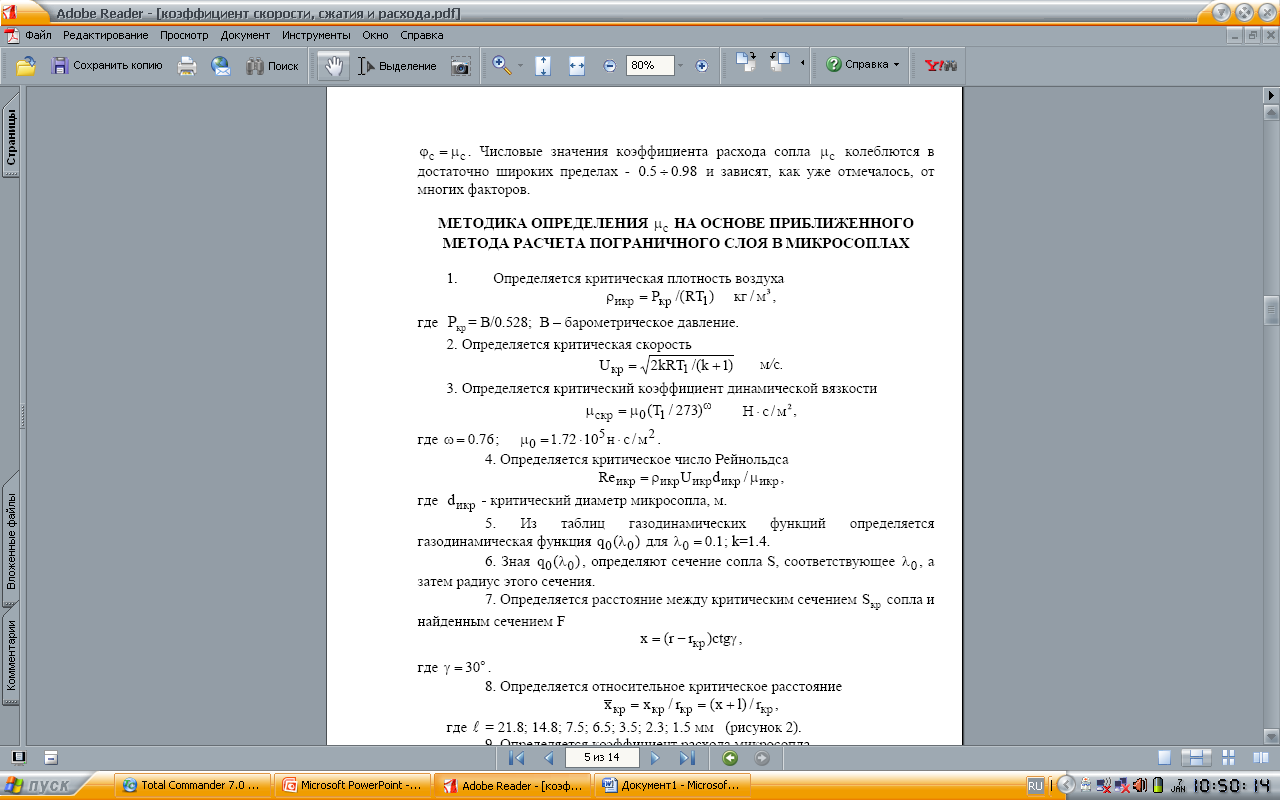This screenshot has width=1280, height=800.
Task: Open the Файл menu
Action: [x=38, y=35]
